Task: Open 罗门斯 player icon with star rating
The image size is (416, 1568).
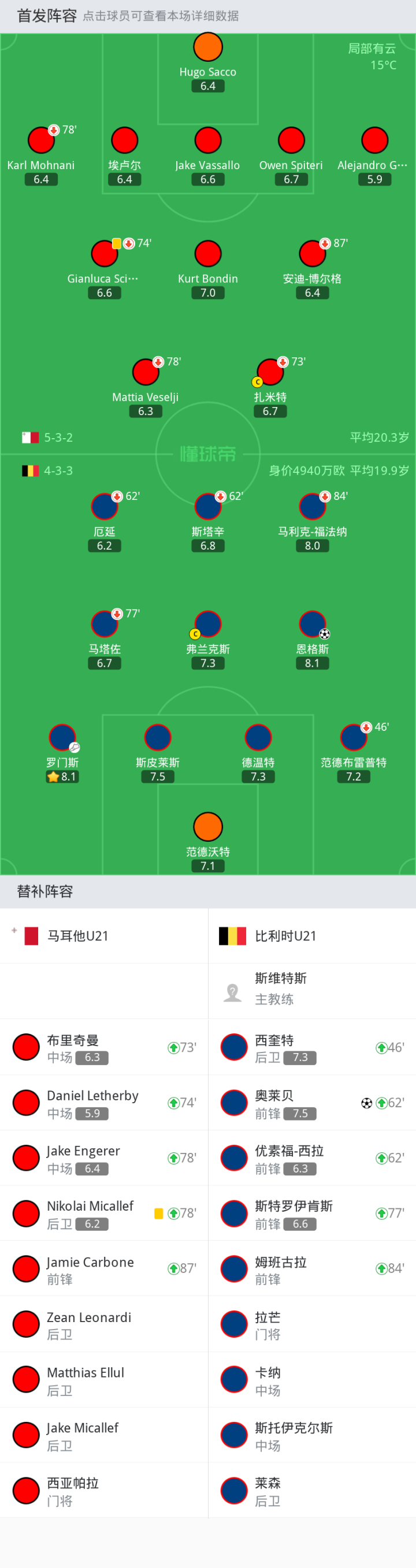Action: 62,738
